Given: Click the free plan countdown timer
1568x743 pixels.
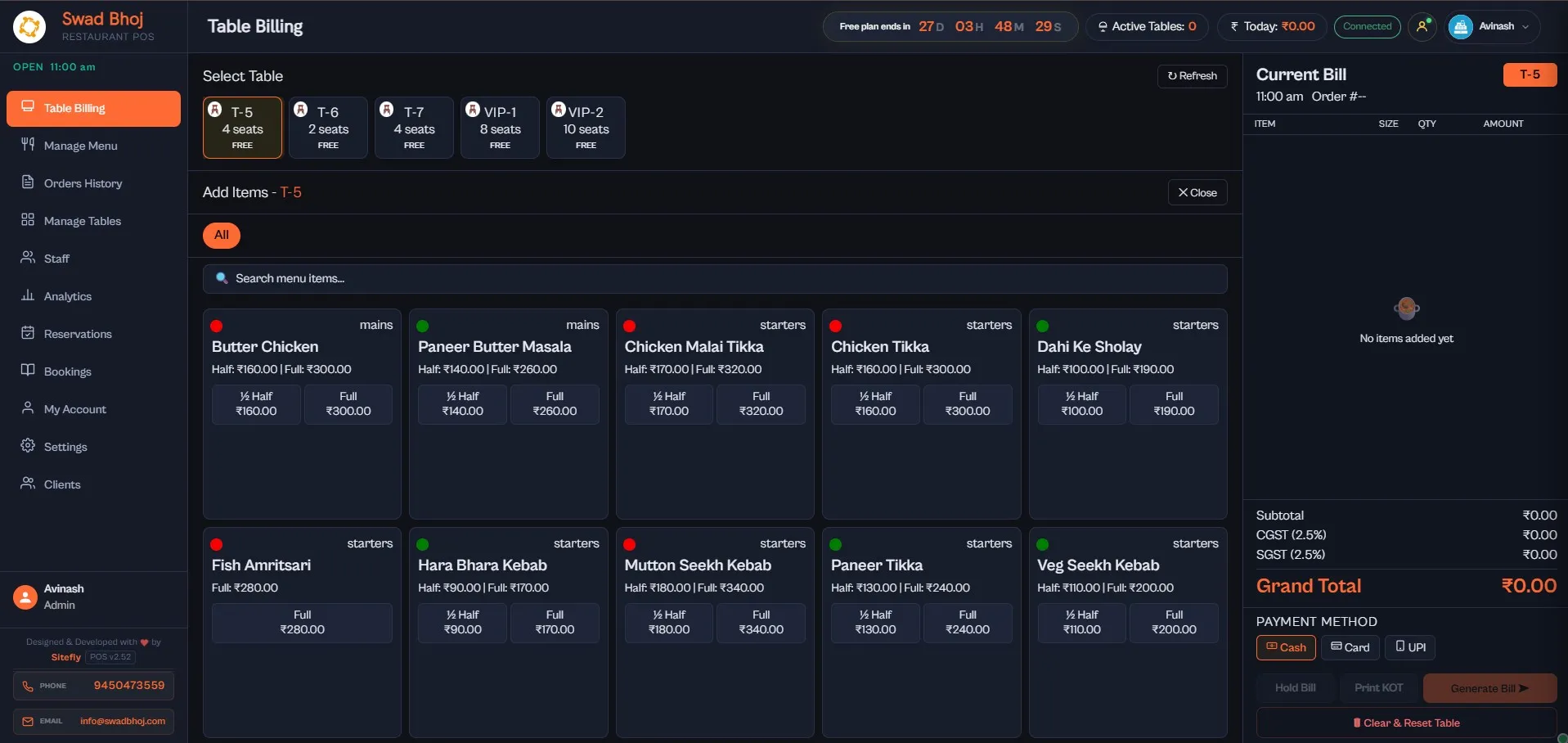Looking at the screenshot, I should pos(950,26).
